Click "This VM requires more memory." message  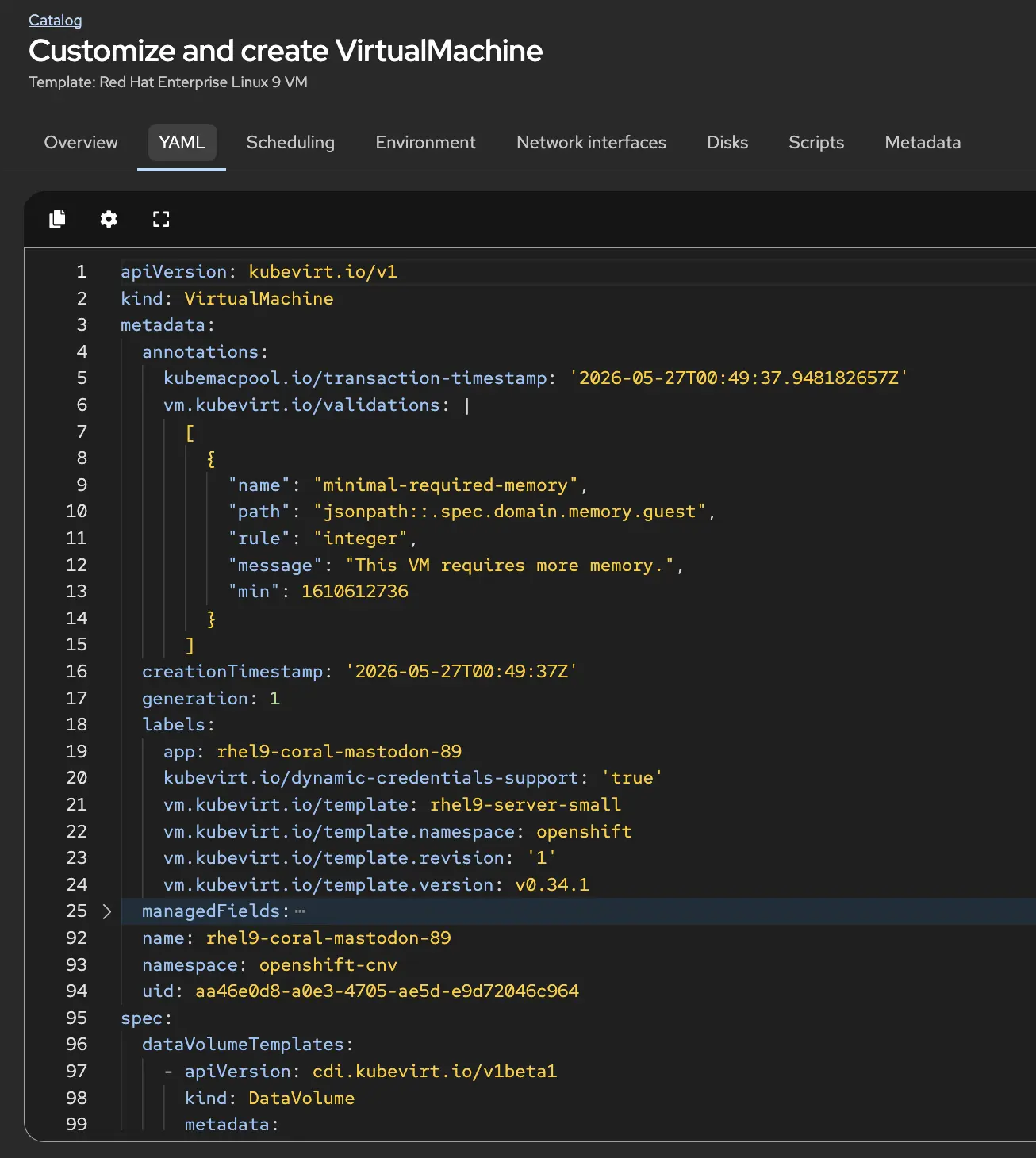[x=509, y=566]
